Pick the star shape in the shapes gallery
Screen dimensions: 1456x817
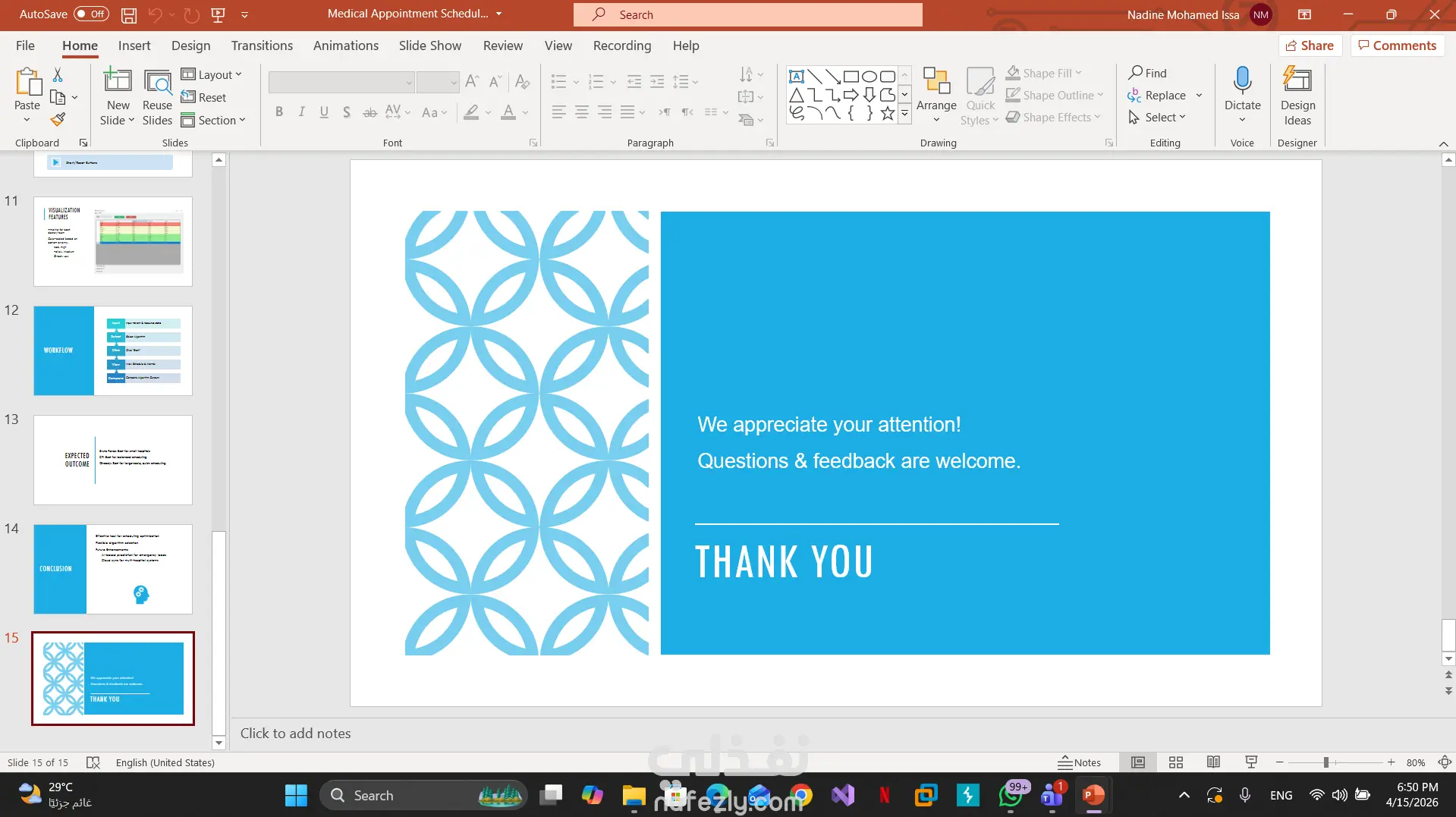pos(888,113)
